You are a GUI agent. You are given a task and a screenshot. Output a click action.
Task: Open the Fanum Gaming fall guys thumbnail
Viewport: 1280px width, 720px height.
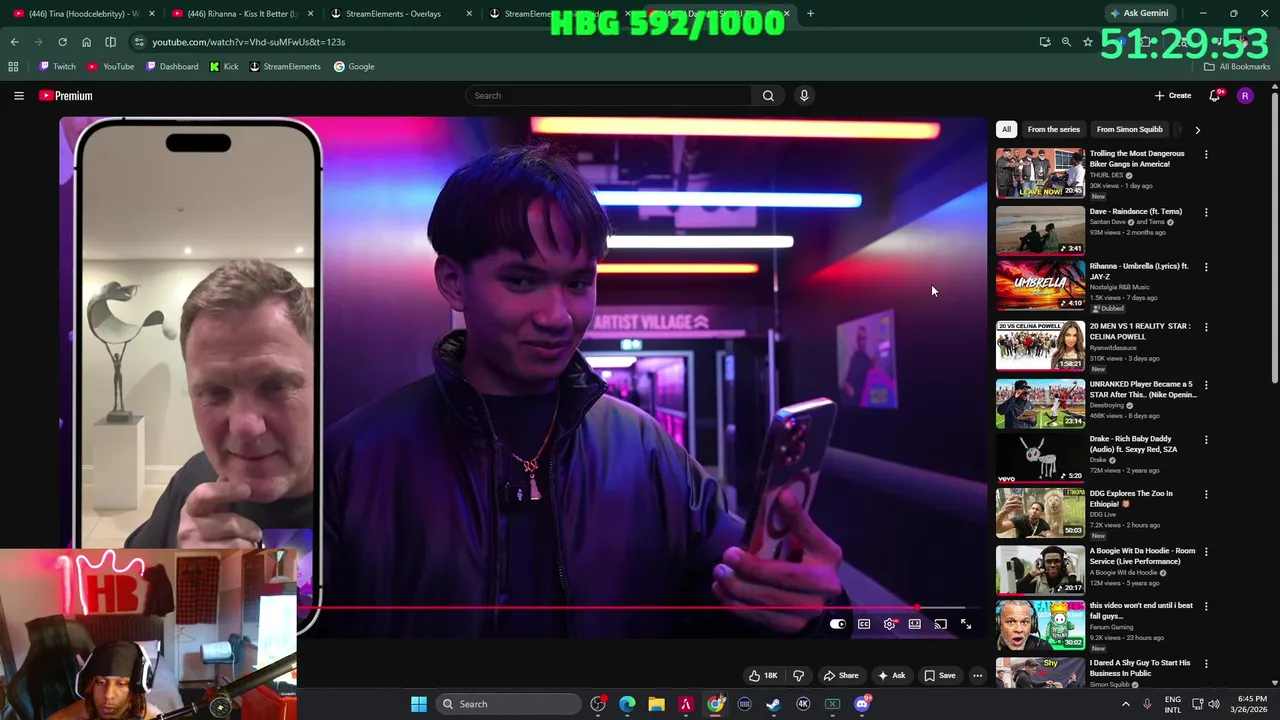(x=1040, y=625)
